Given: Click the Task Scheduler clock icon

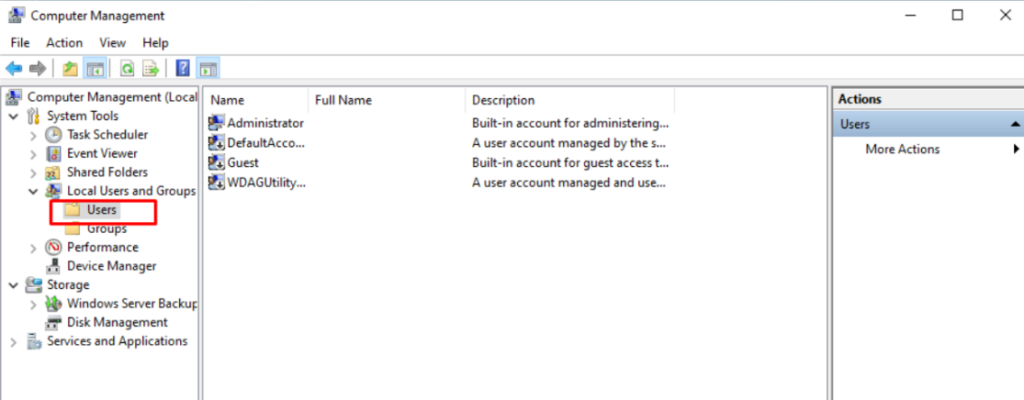Looking at the screenshot, I should point(54,135).
